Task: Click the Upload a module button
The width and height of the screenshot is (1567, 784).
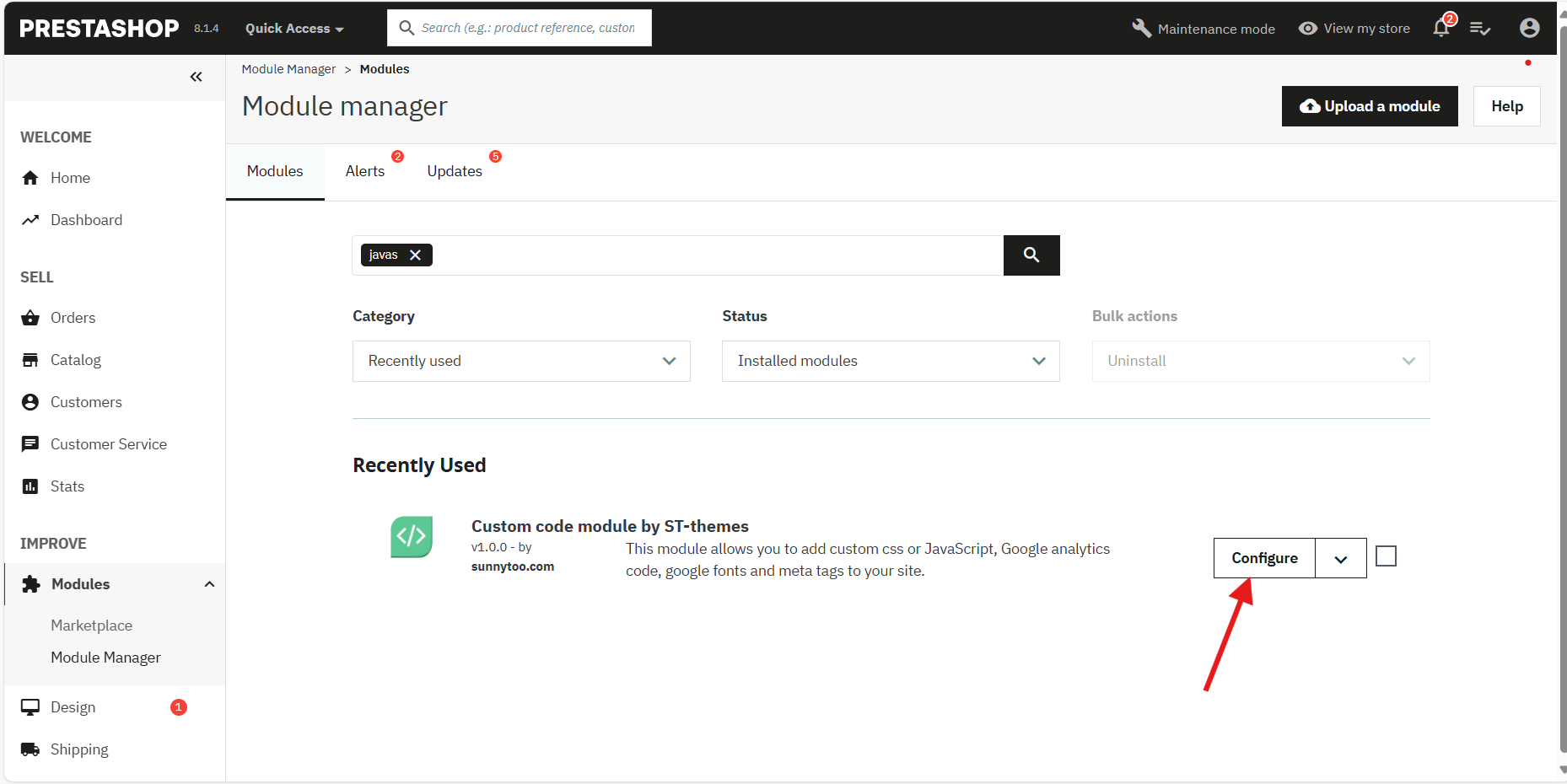Action: point(1370,106)
